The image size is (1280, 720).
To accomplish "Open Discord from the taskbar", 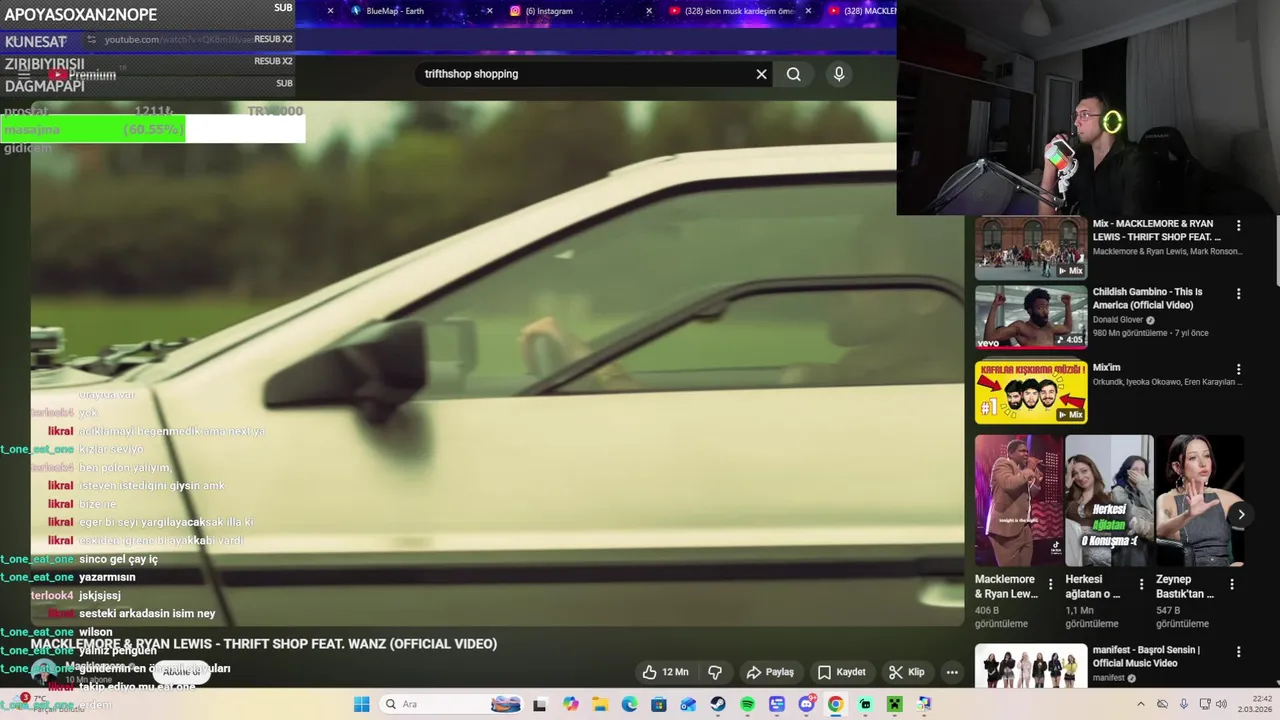I will coord(807,704).
